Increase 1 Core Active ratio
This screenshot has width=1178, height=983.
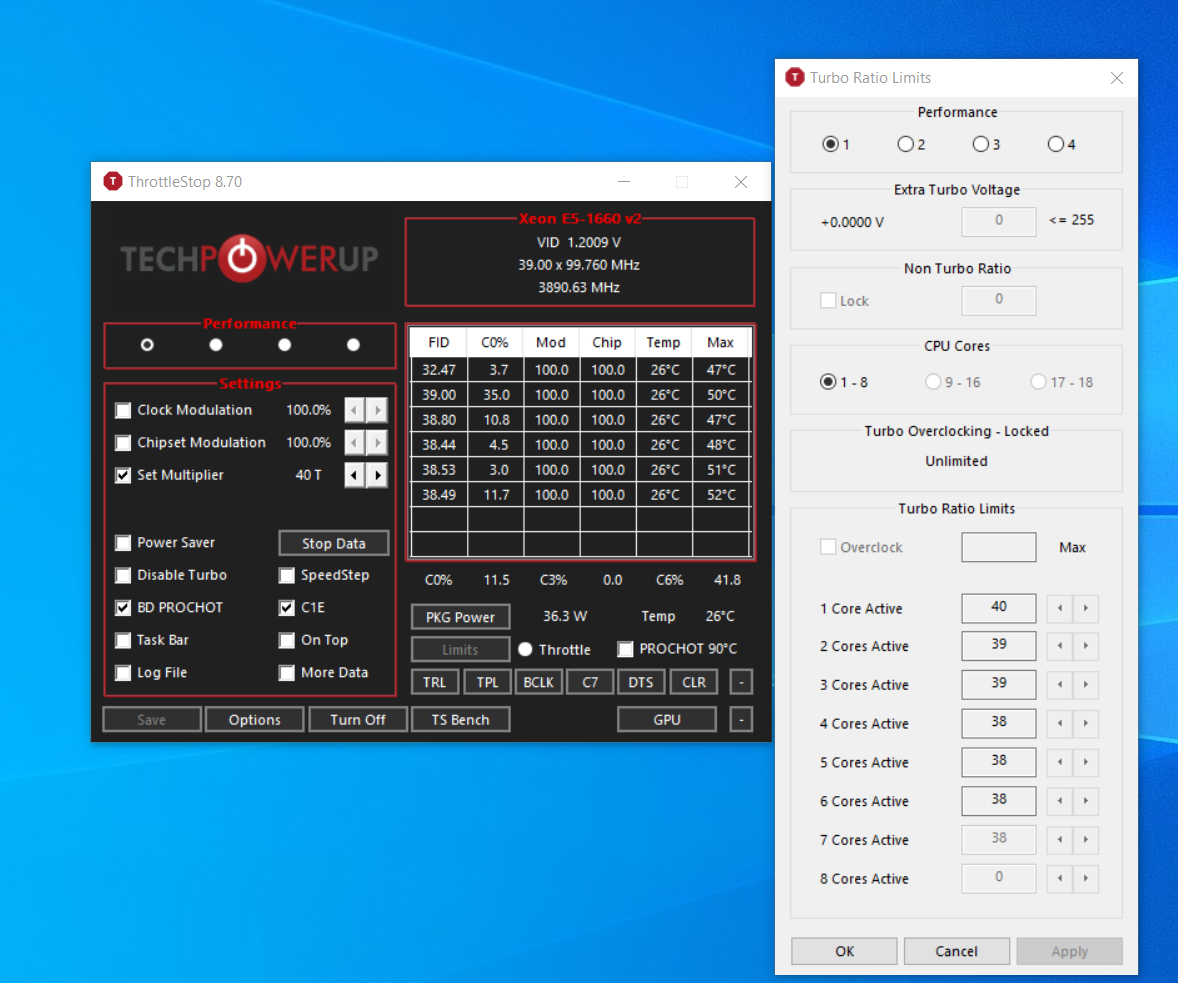point(1086,608)
